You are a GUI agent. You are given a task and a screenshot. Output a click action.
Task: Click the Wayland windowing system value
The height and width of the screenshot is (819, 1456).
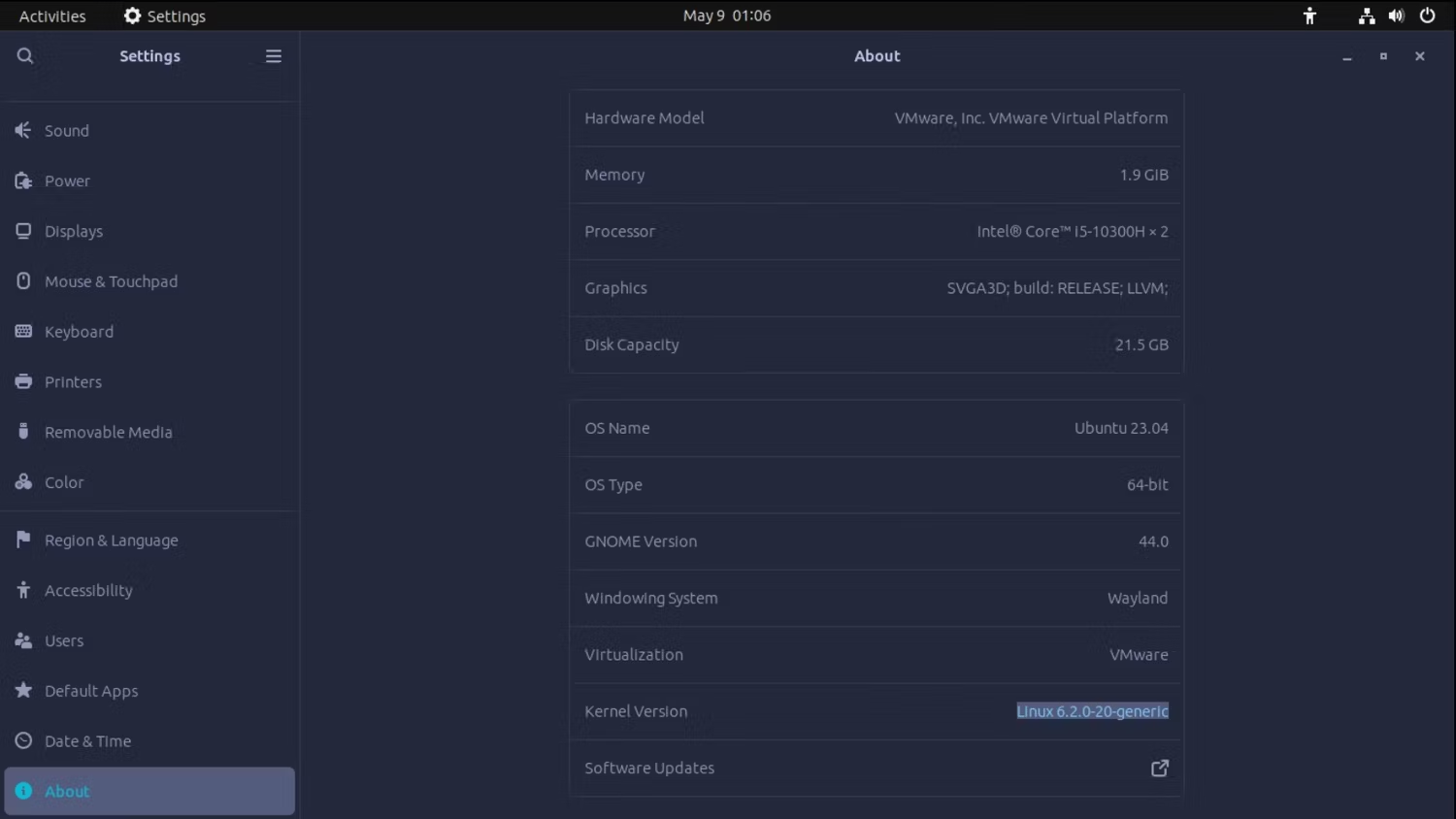coord(1138,598)
